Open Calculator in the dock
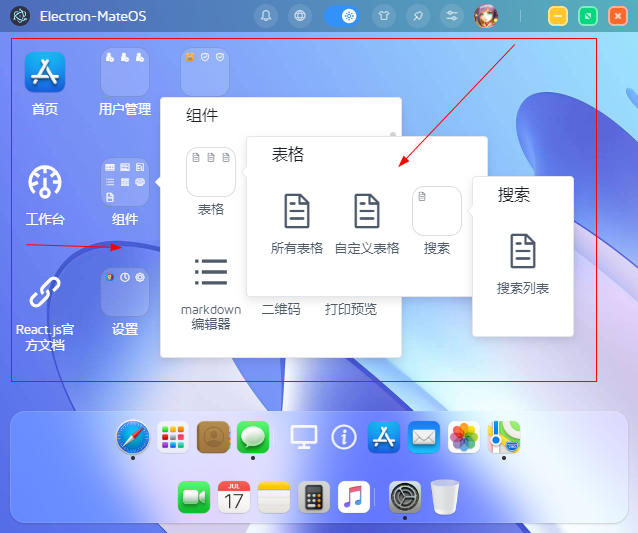The height and width of the screenshot is (533, 638). pos(314,497)
